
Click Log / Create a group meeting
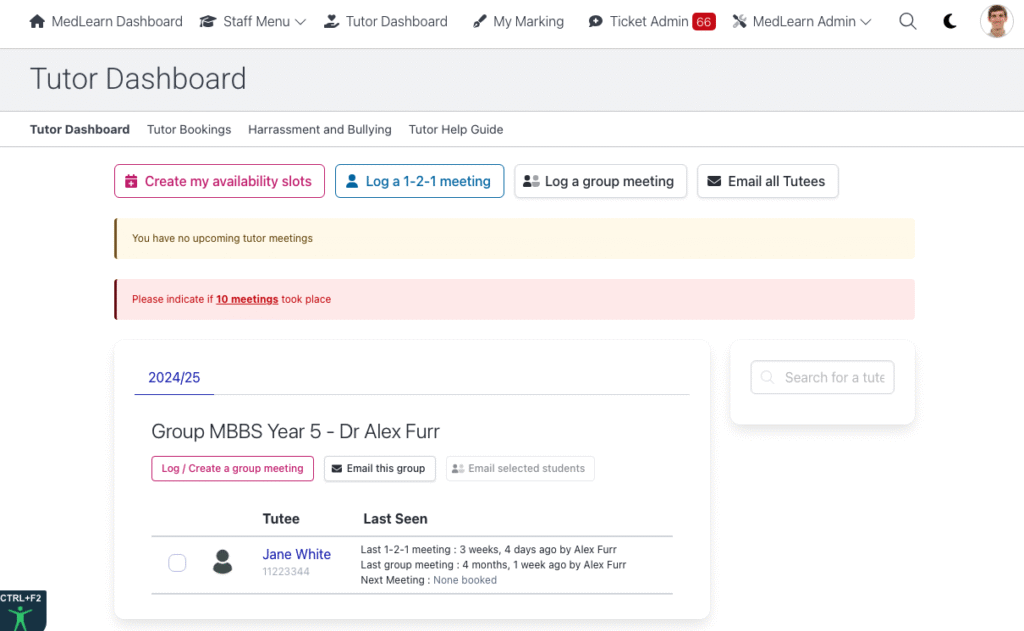pos(232,468)
